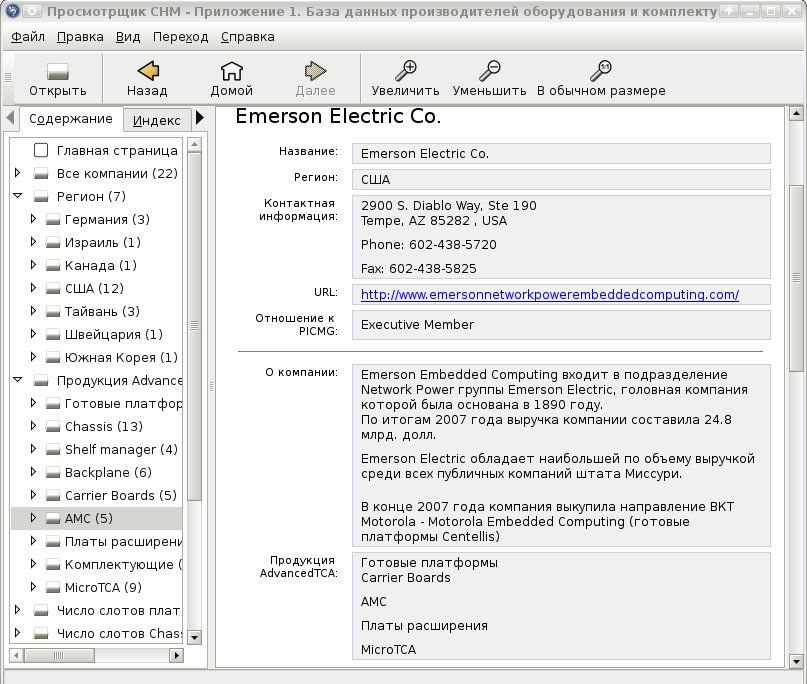Select Швейцария (1) in the tree
Screen dimensions: 807x684
[x=113, y=335]
